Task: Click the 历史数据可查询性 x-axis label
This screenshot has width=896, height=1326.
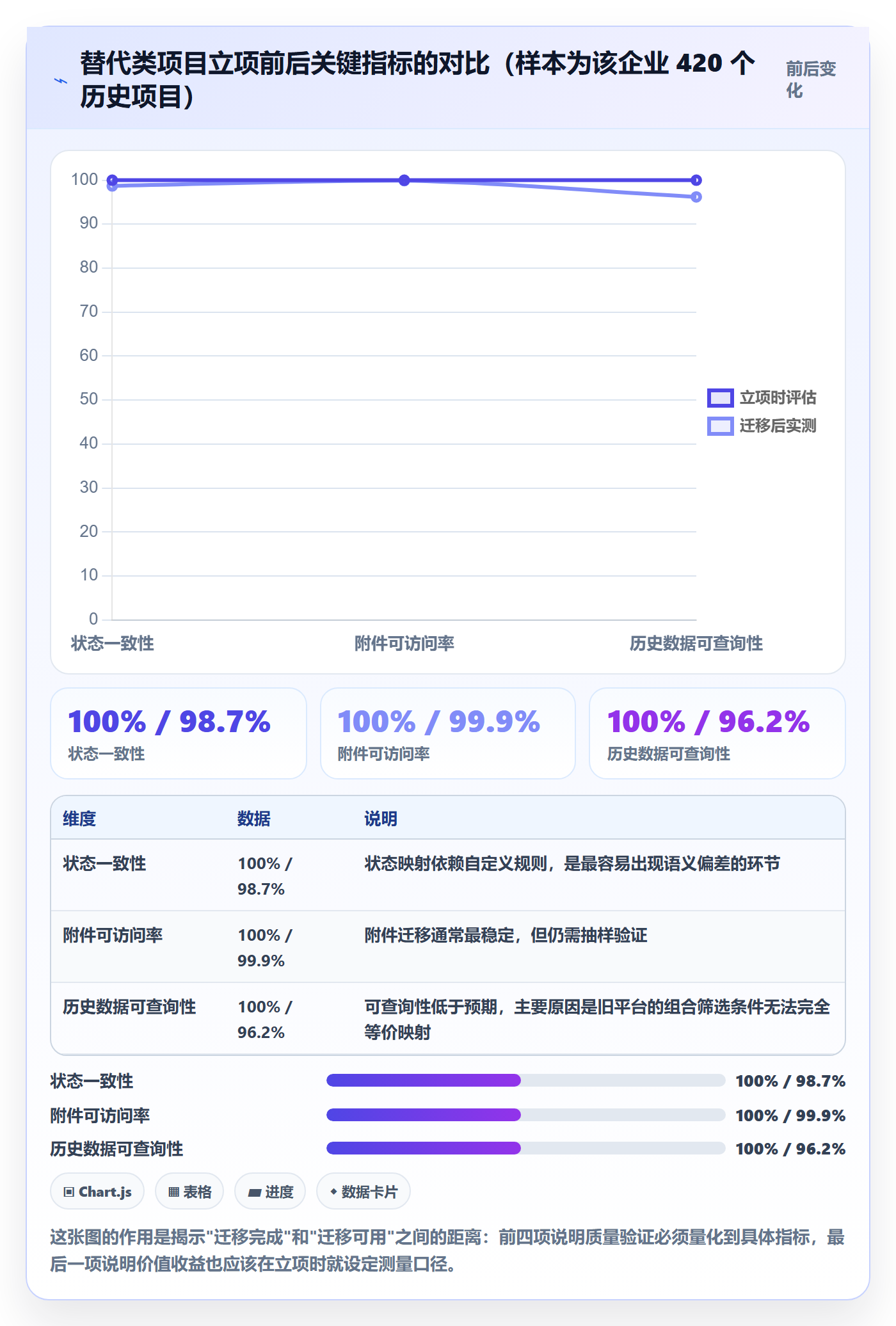Action: [696, 643]
